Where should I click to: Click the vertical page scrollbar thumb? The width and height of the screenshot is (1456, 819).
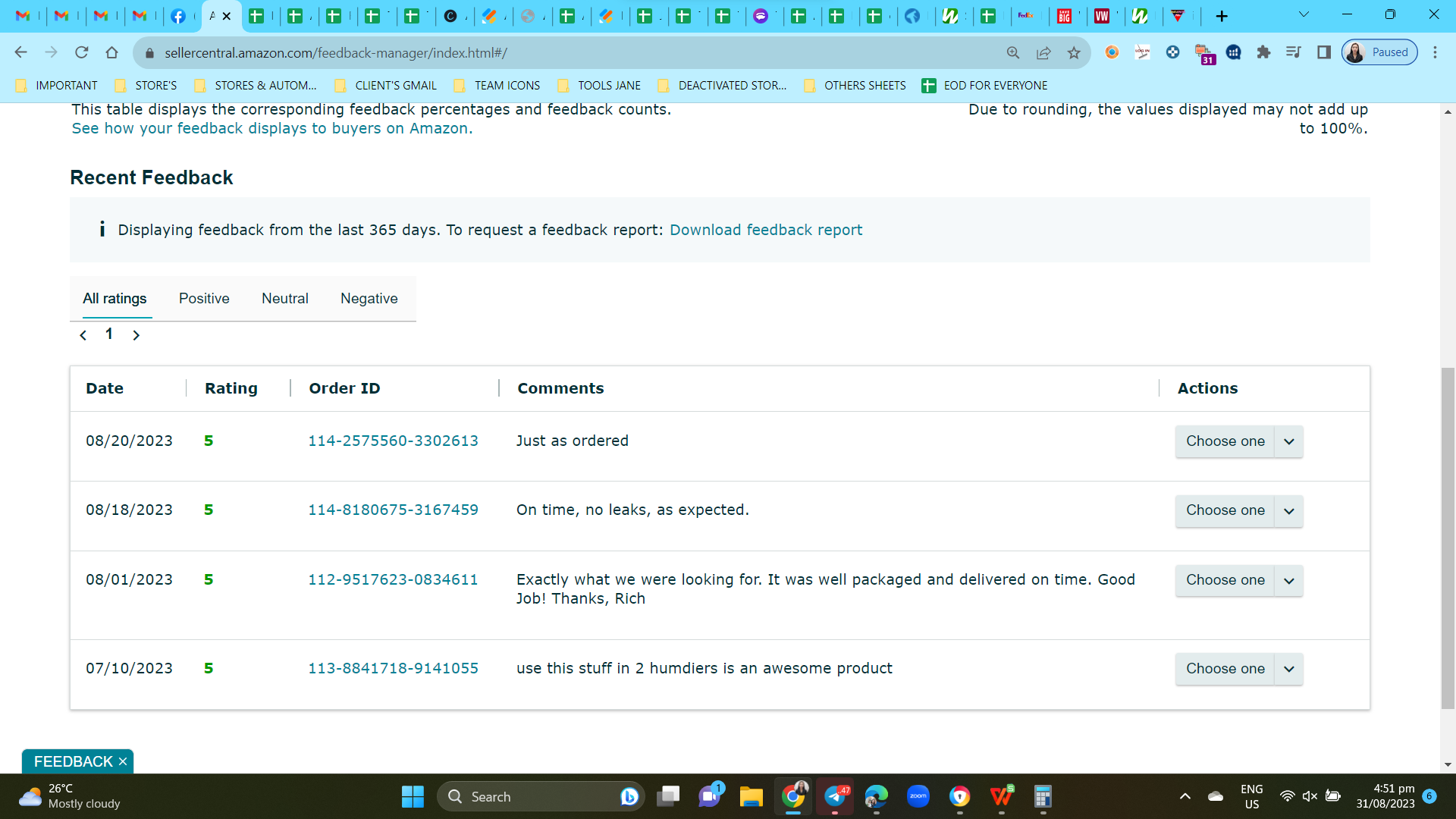(1448, 538)
